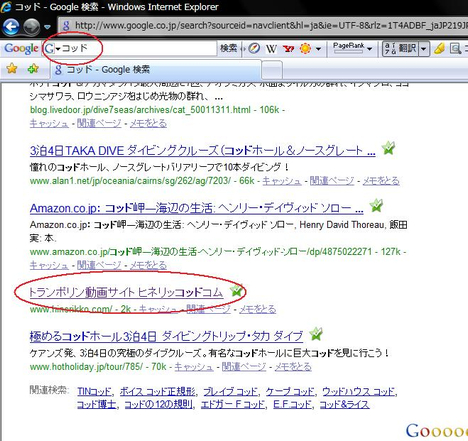Click メモをとる for www.alan1.net result
Viewport: 468px width, 441px height.
(381, 181)
